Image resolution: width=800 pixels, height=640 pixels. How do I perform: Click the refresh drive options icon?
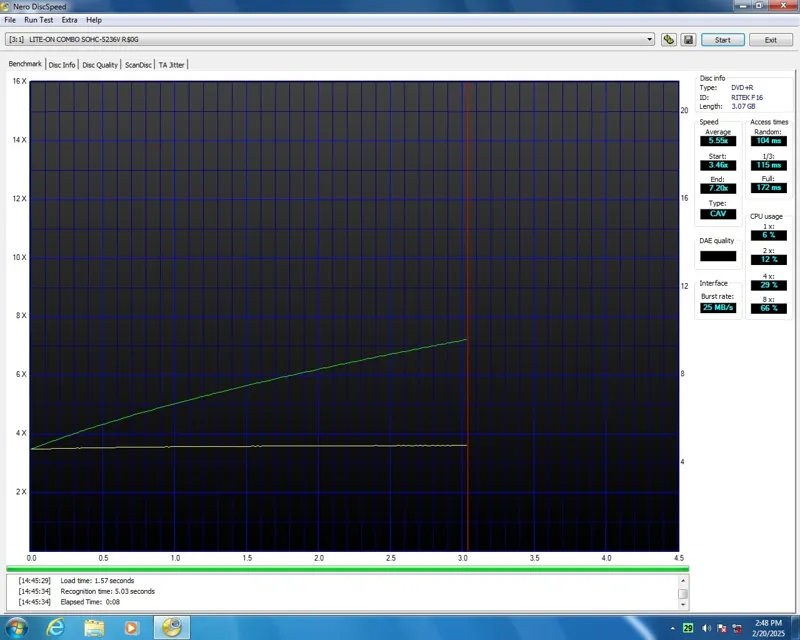668,40
